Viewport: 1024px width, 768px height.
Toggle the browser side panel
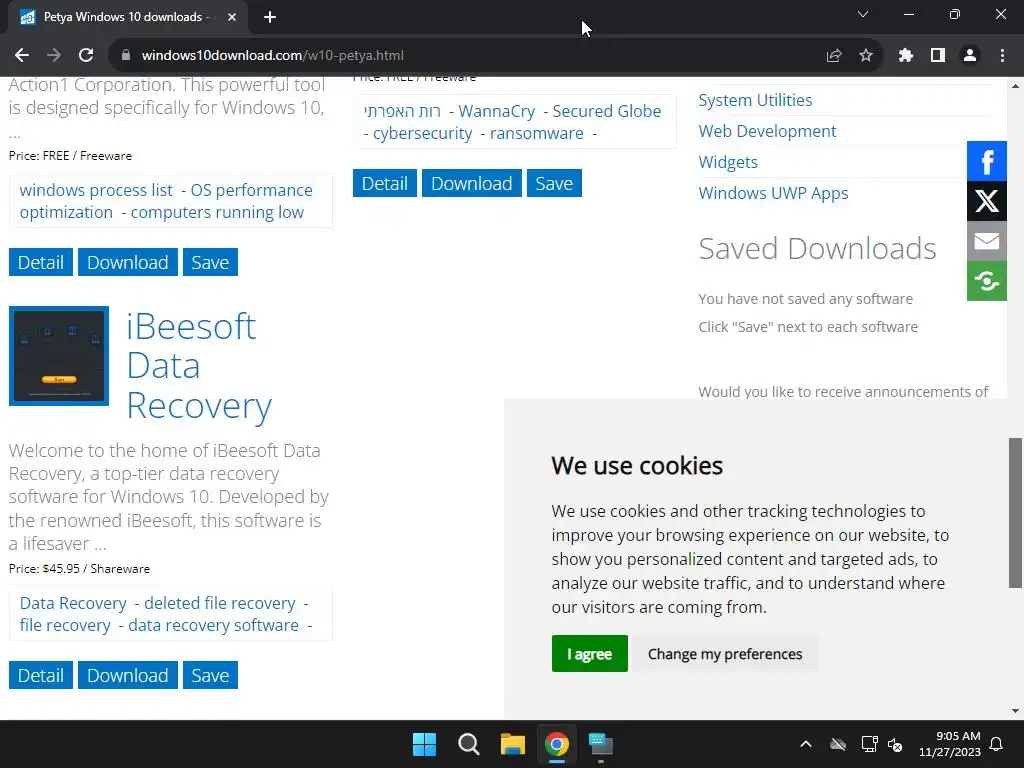(x=938, y=56)
